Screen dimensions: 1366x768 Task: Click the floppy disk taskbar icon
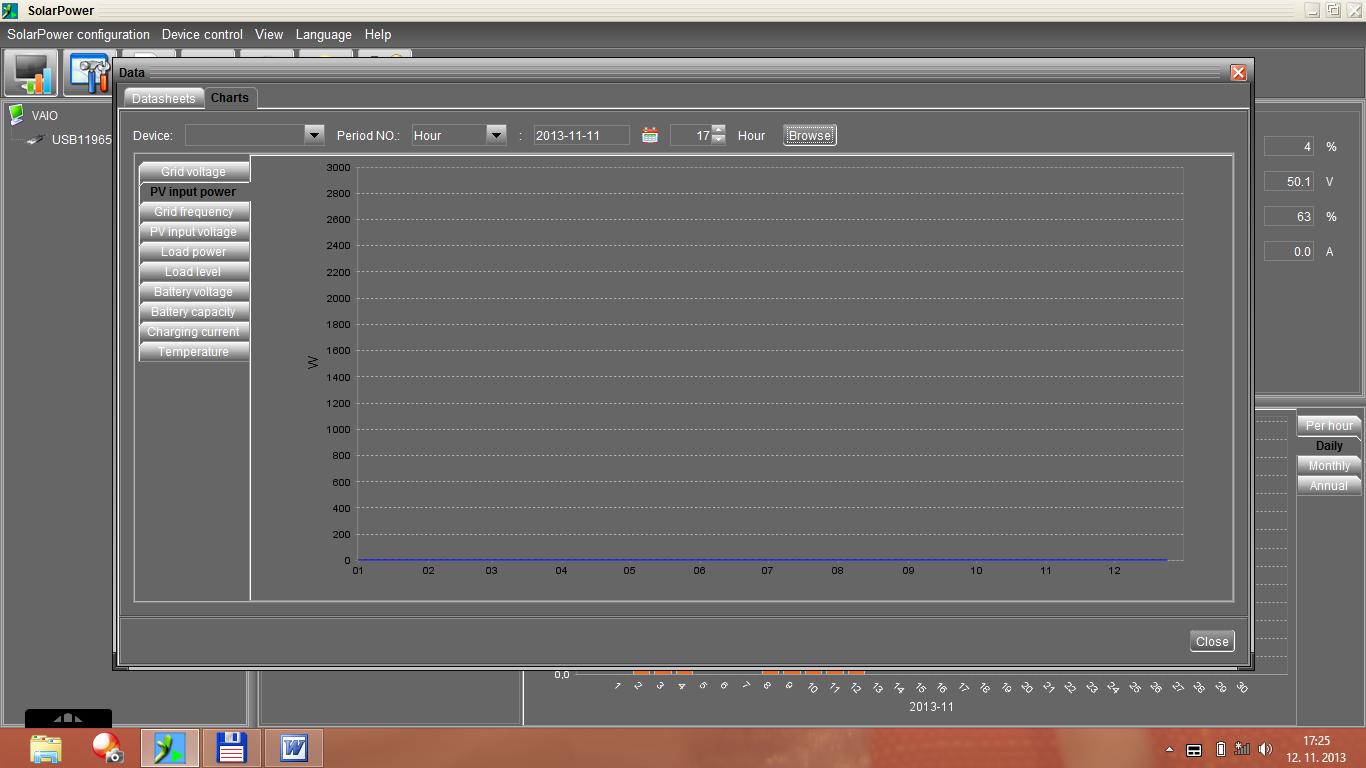pyautogui.click(x=231, y=747)
